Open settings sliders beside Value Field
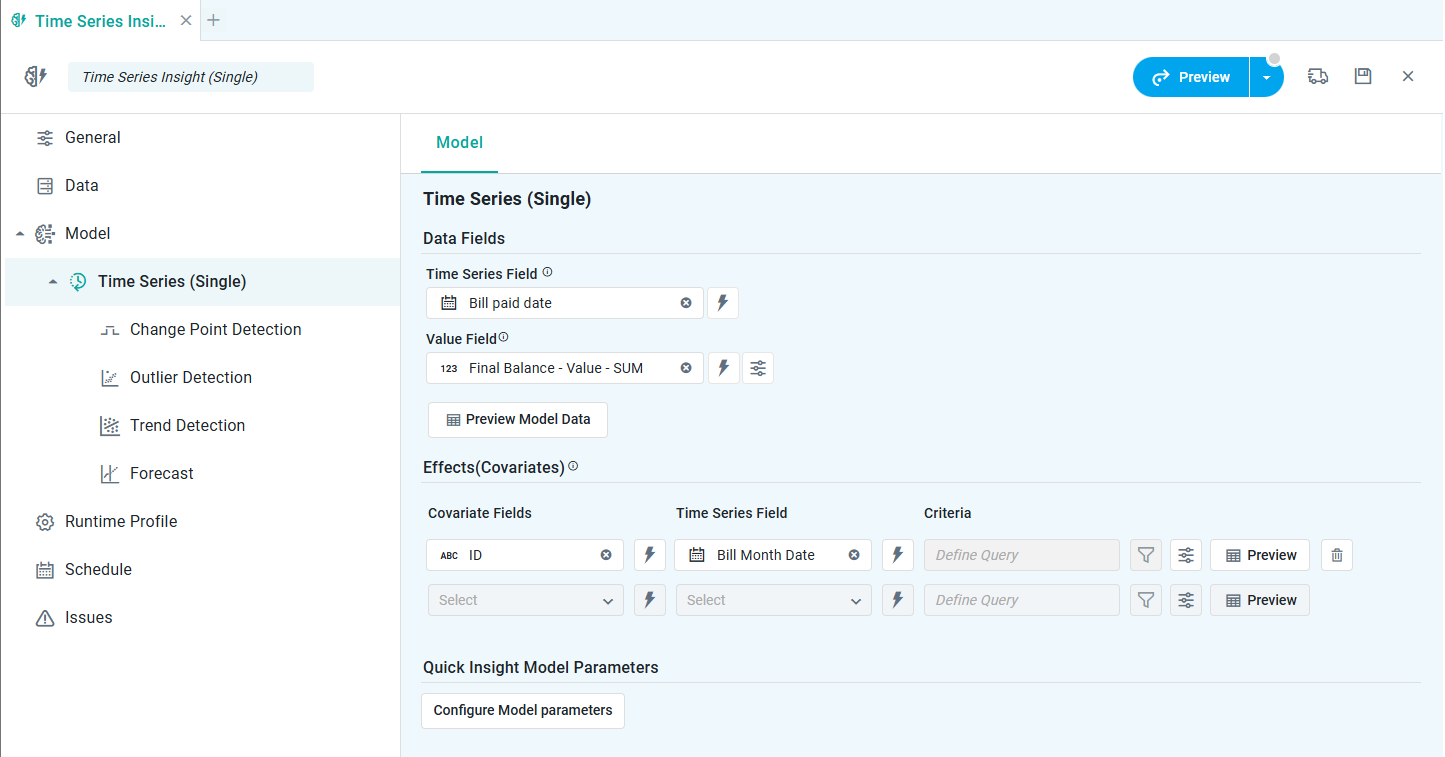The height and width of the screenshot is (757, 1445). pos(758,368)
